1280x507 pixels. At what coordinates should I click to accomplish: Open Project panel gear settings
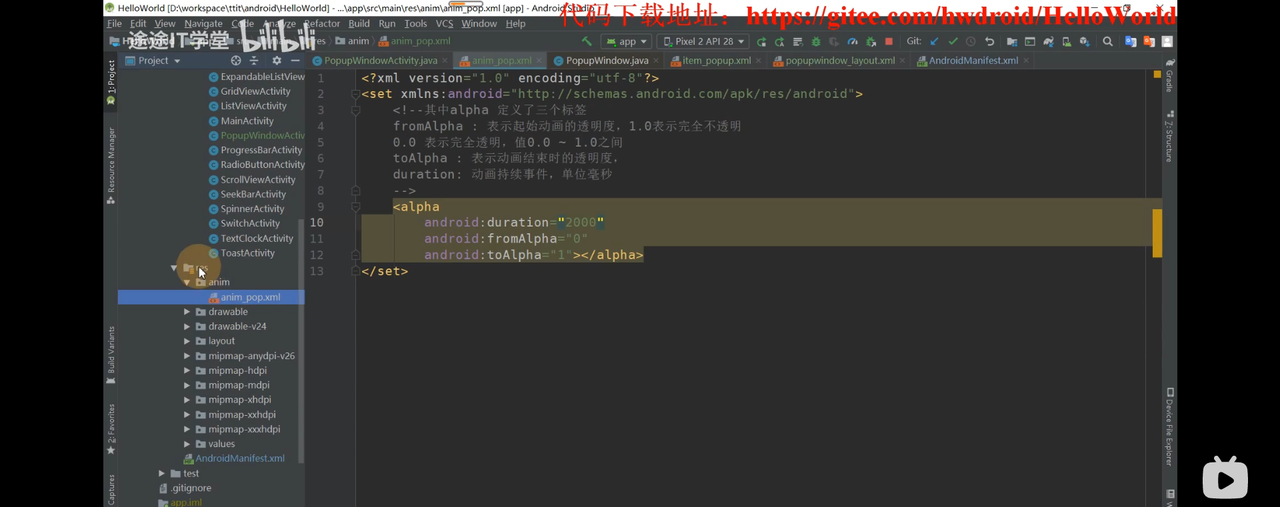[x=277, y=60]
